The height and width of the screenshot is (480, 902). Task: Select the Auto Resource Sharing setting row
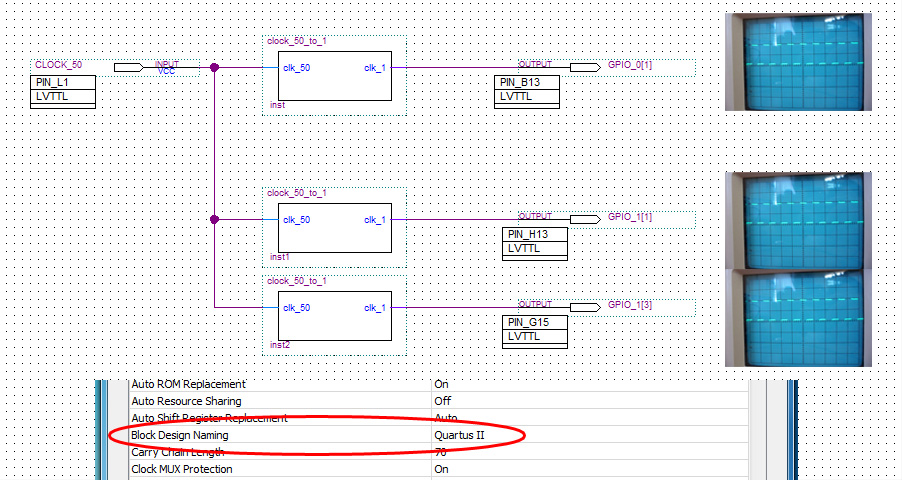[438, 401]
